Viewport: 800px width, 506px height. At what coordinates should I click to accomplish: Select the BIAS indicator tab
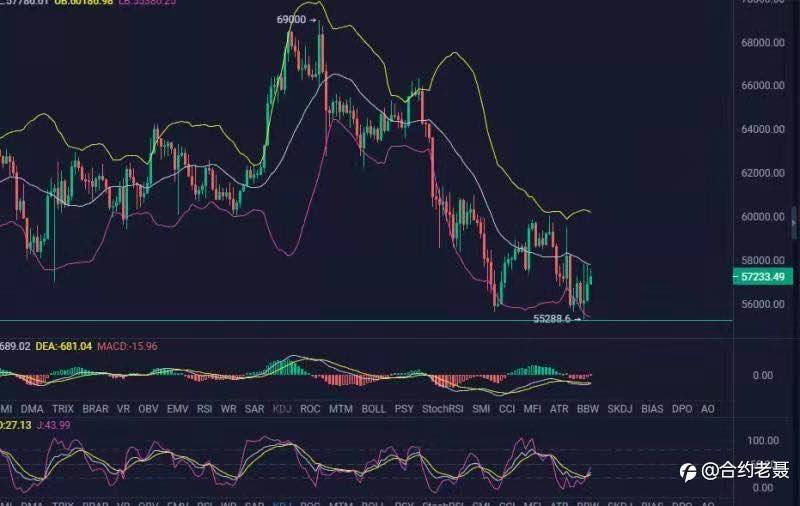tap(652, 409)
